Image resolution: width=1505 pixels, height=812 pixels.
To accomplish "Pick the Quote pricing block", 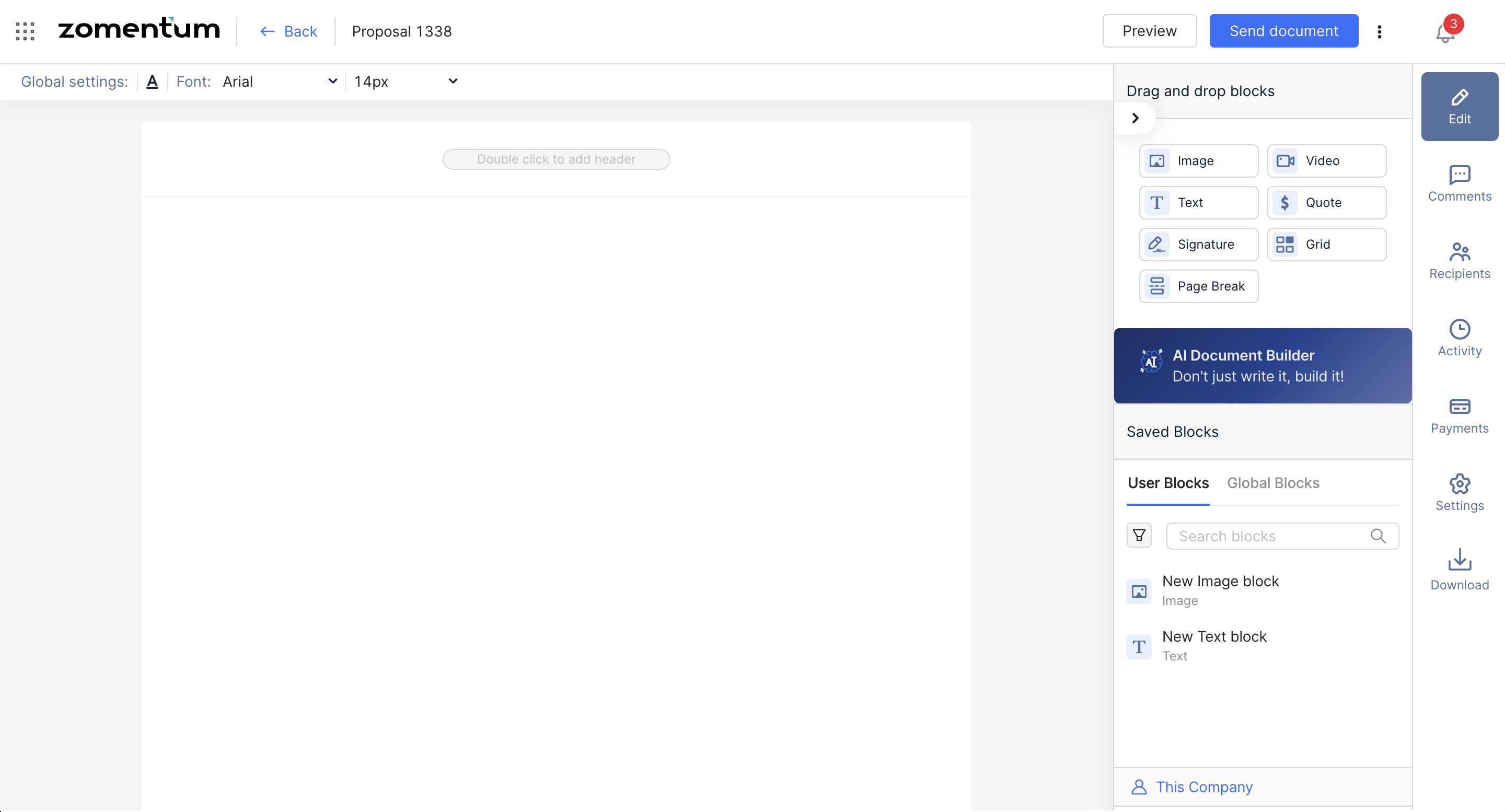I will (x=1326, y=203).
